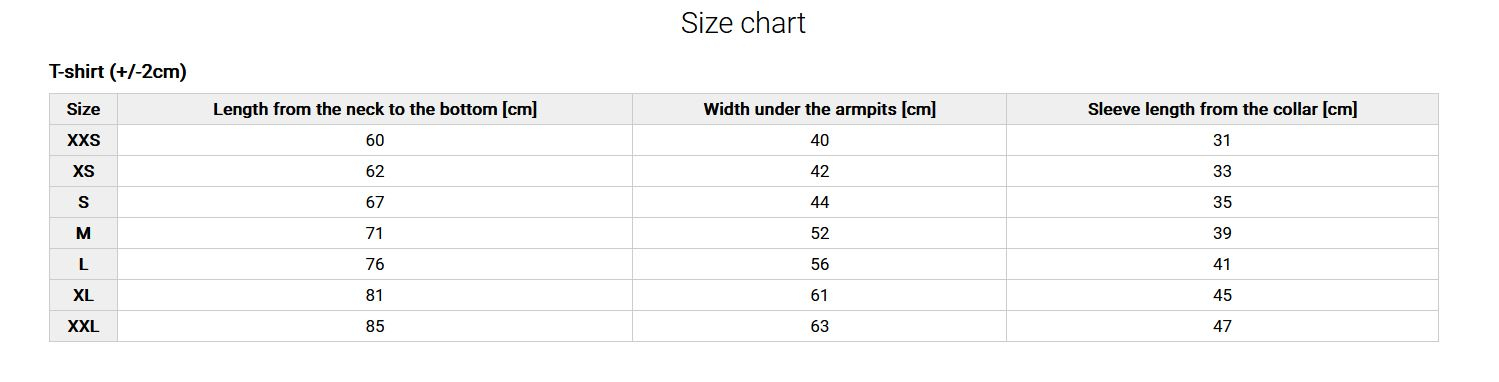Image resolution: width=1499 pixels, height=382 pixels.
Task: Click the Length from the neck header
Action: 375,109
